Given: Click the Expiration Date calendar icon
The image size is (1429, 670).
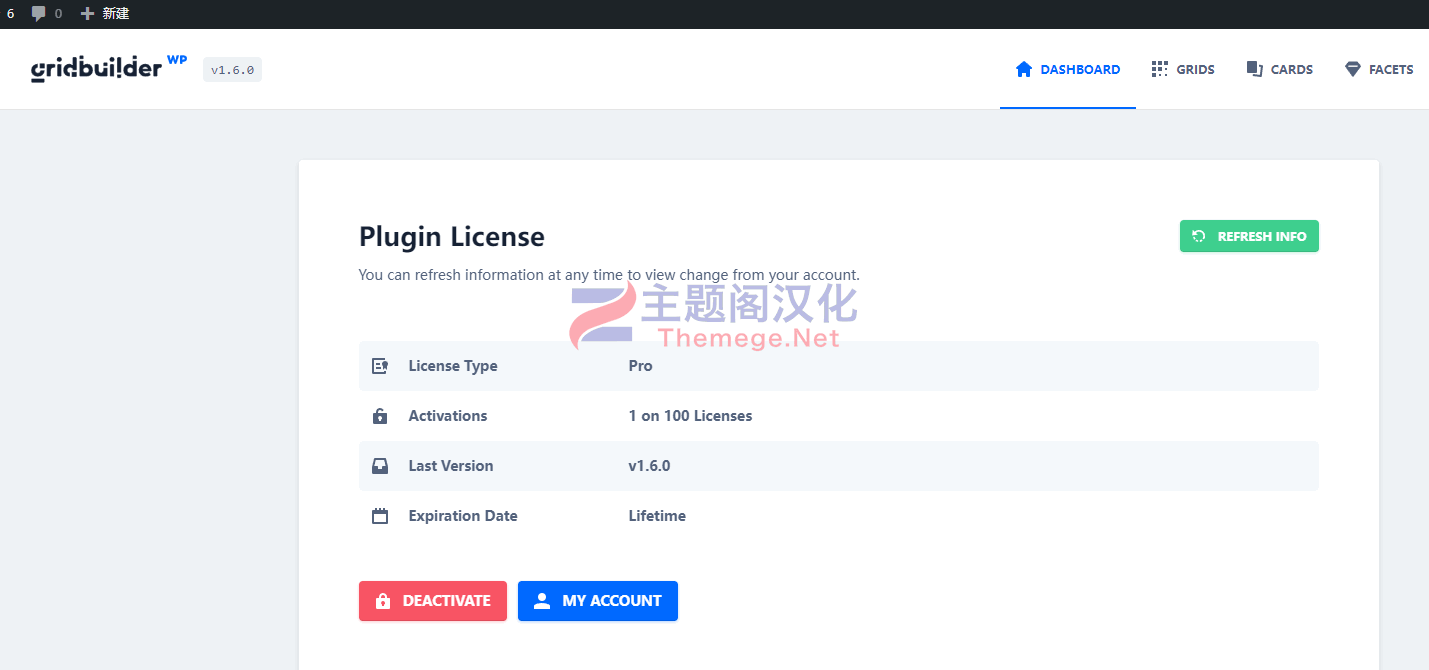Looking at the screenshot, I should point(380,516).
